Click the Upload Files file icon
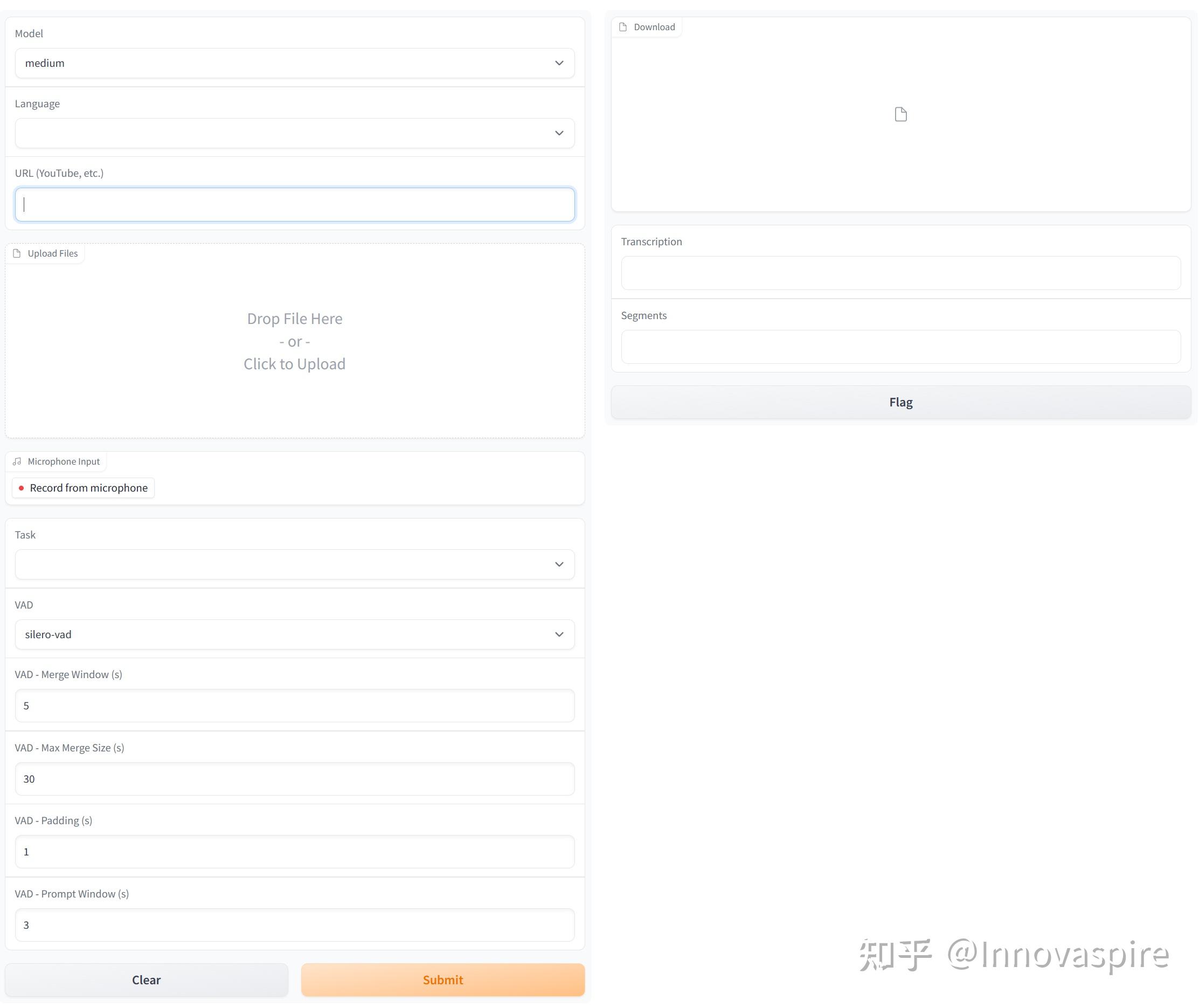Screen dimensions: 1199x1008 [x=18, y=253]
